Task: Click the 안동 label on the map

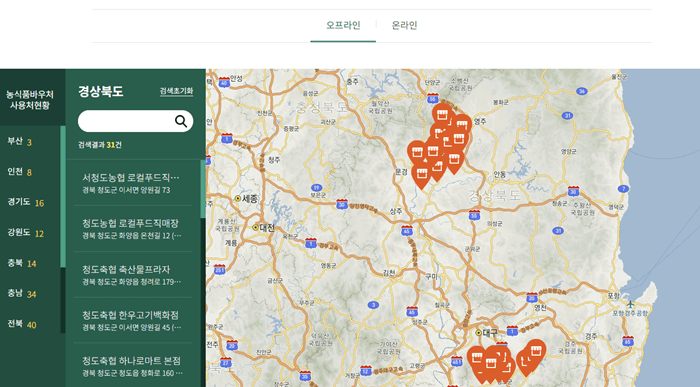Action: [500, 175]
